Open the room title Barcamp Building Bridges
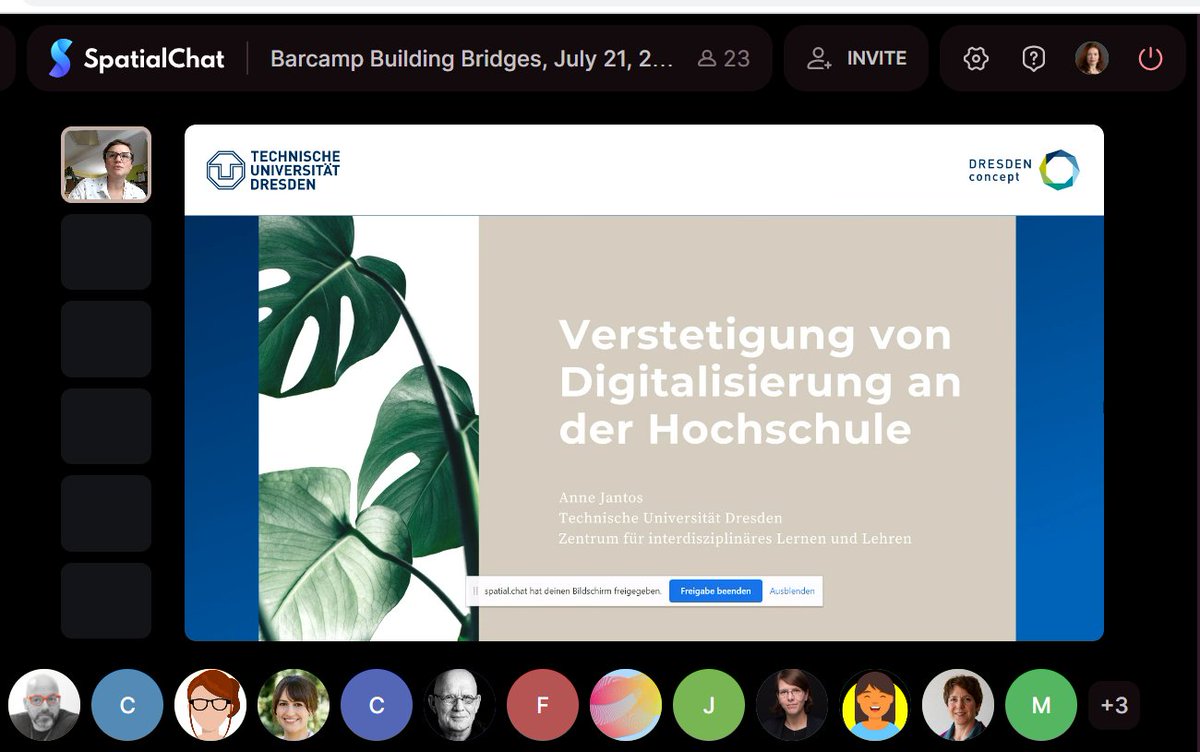The image size is (1200, 752). click(472, 58)
